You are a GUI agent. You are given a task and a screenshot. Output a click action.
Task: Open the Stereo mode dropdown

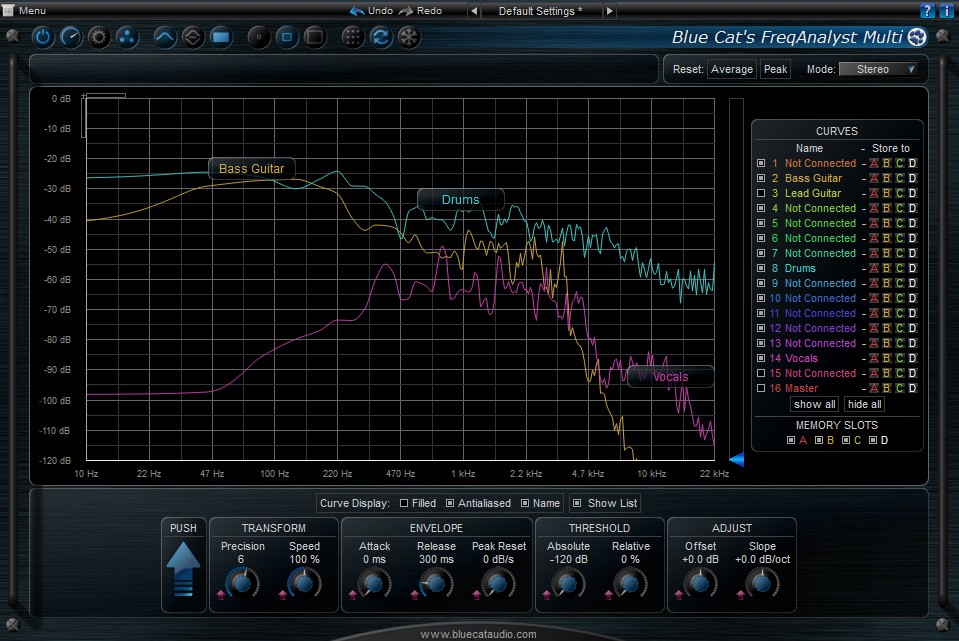click(879, 69)
